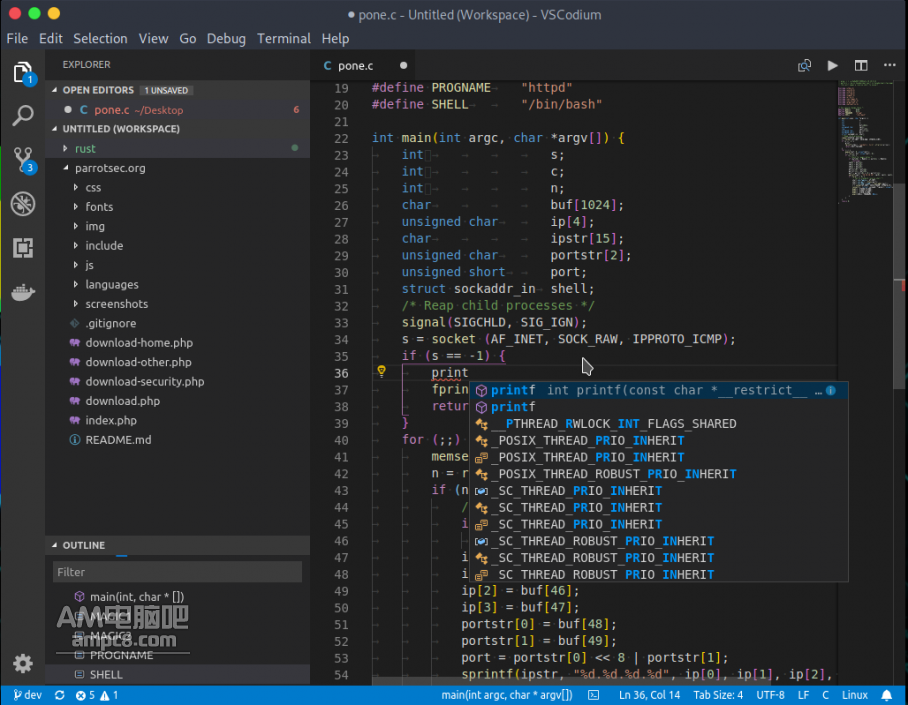Open the Source Control view
The width and height of the screenshot is (908, 705).
pyautogui.click(x=23, y=160)
